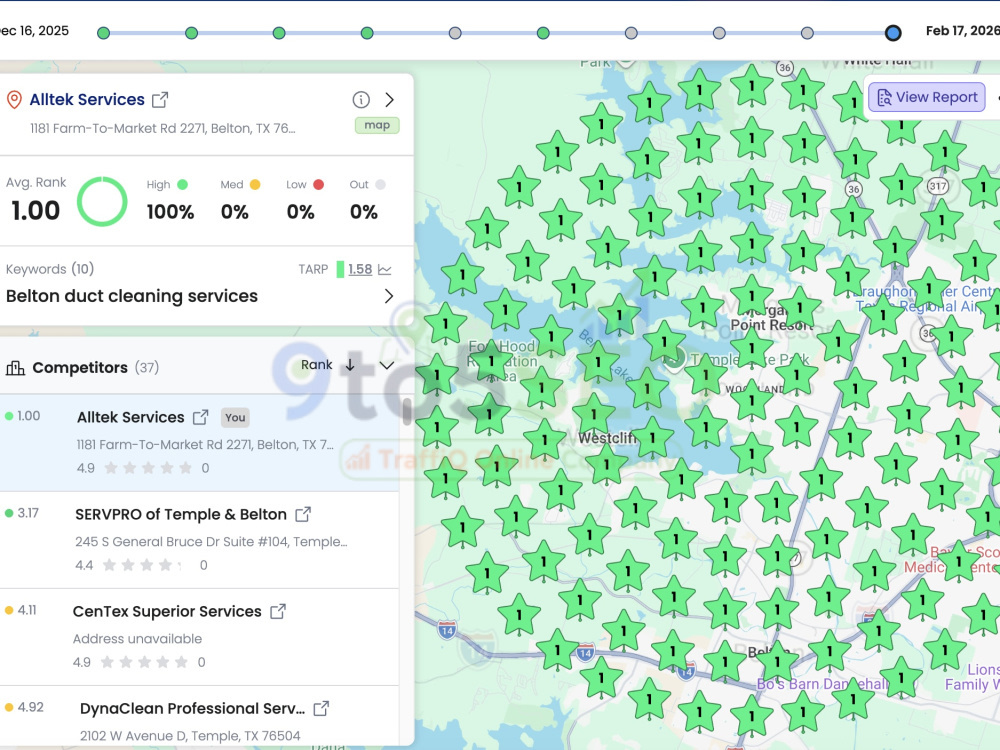Open external link for SERVPRO of Temple & Belton
Viewport: 1000px width, 750px height.
303,514
